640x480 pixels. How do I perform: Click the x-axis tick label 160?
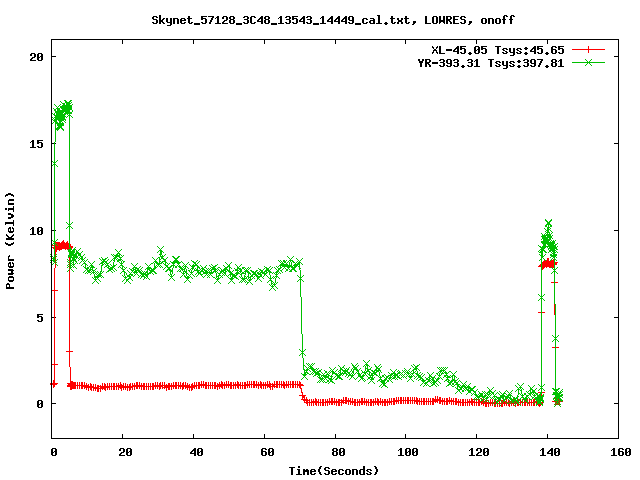(621, 452)
